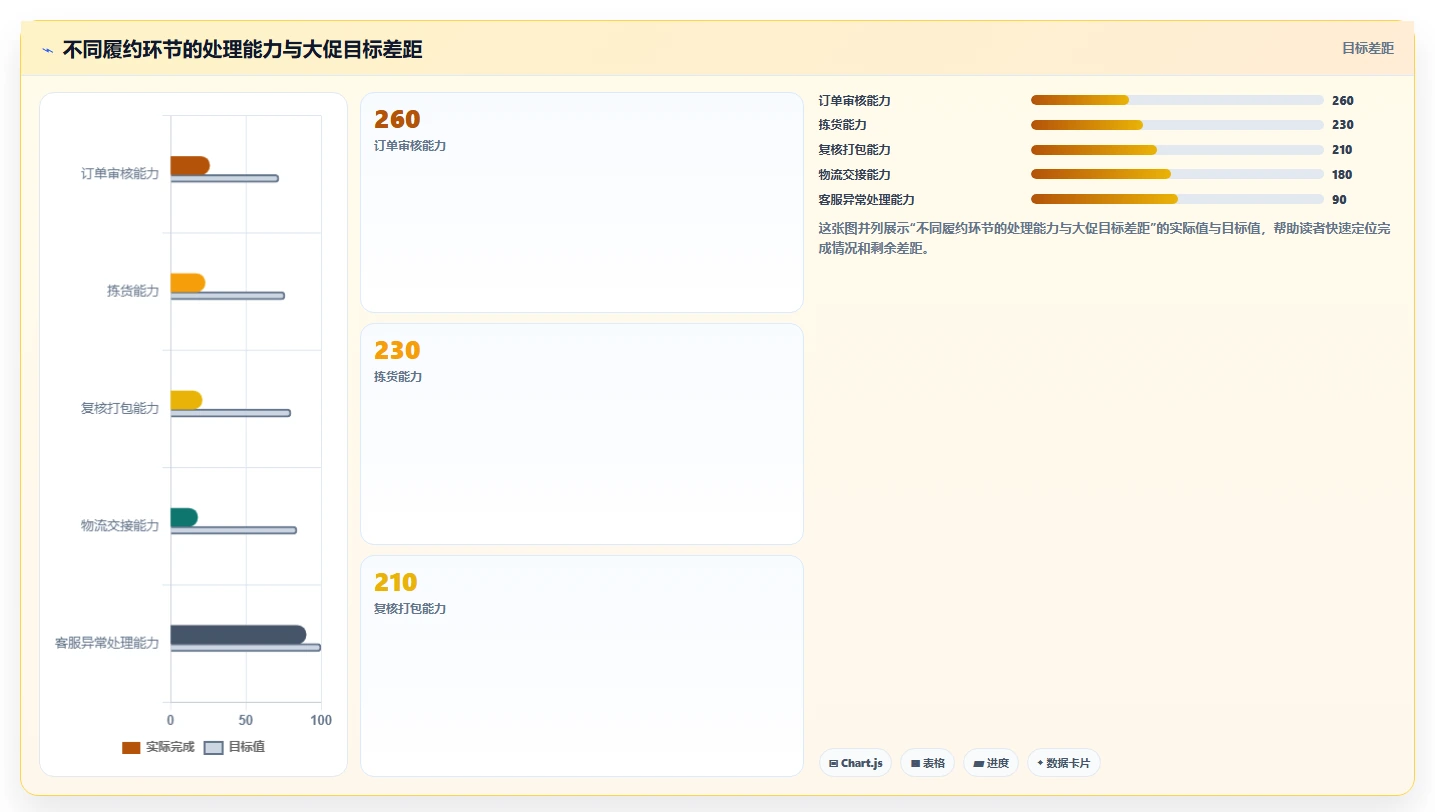
Task: Click the 客服异常处理能力 axis label in chart
Action: tap(107, 643)
